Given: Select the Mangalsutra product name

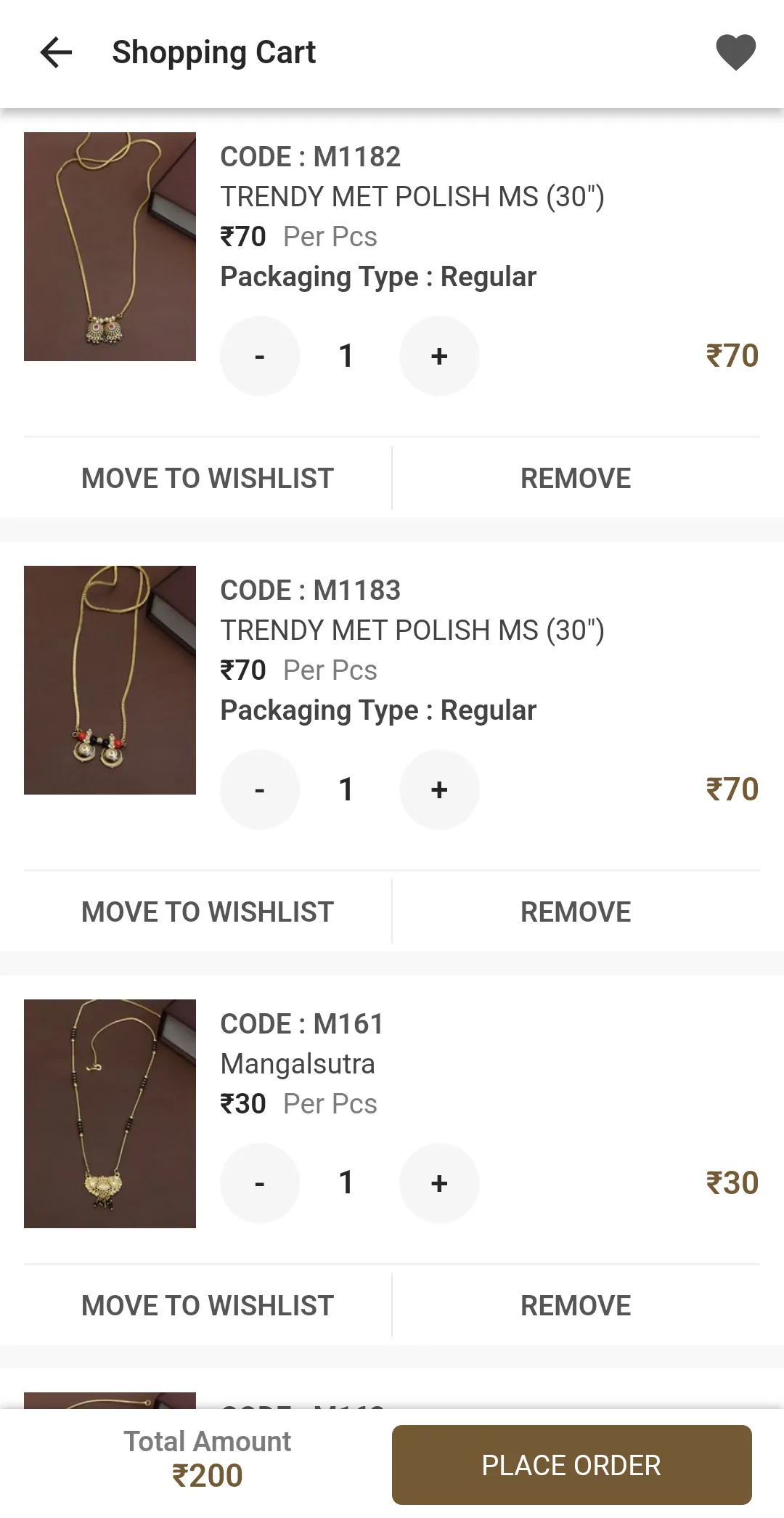Looking at the screenshot, I should coord(298,1064).
